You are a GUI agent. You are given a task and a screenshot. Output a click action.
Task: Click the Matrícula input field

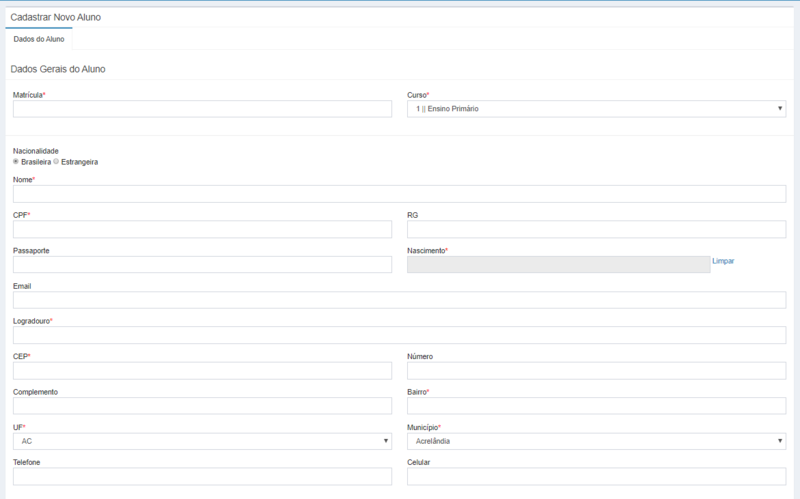coord(202,108)
